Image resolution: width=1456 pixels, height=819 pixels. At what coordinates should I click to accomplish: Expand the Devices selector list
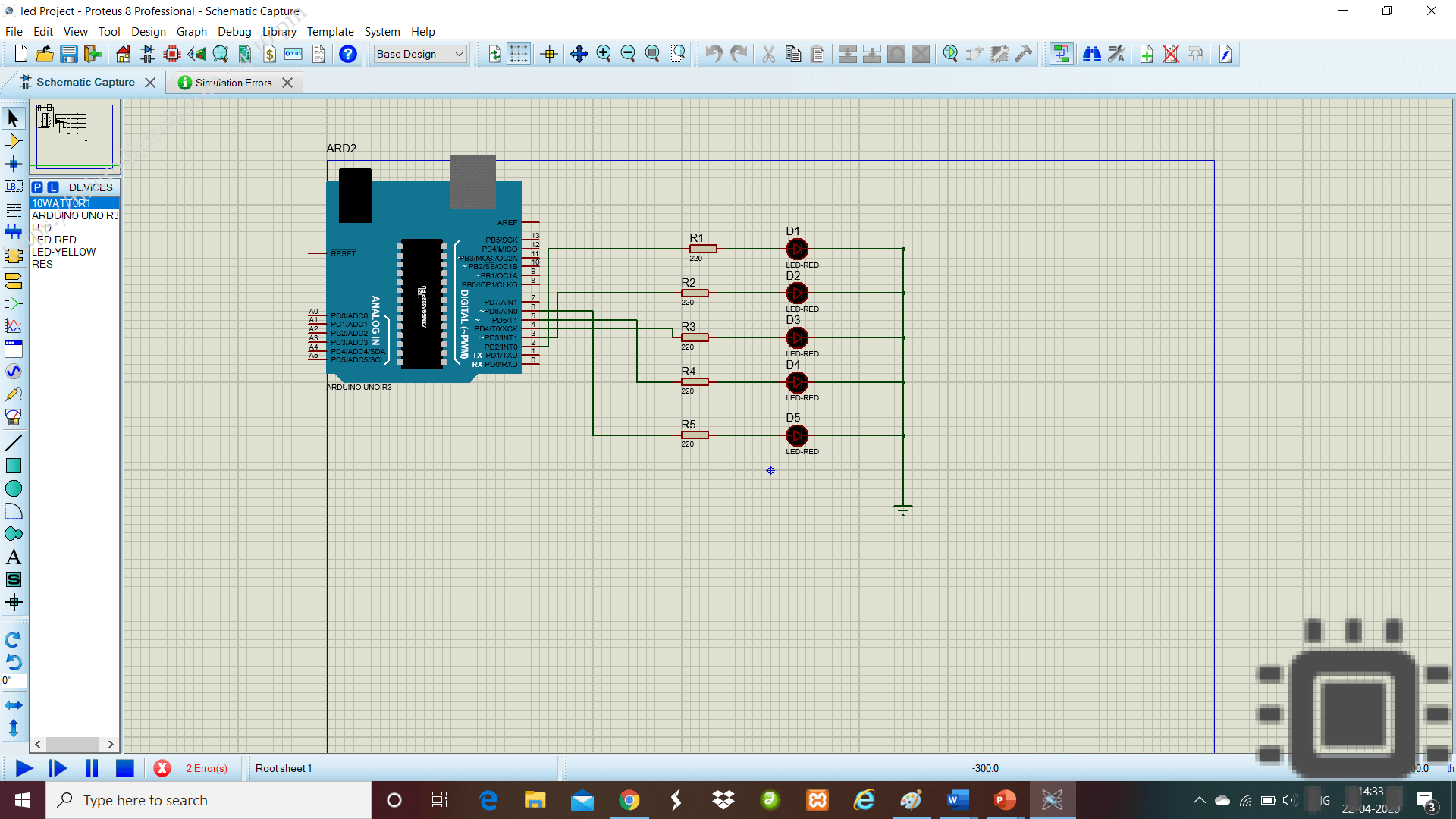[91, 187]
